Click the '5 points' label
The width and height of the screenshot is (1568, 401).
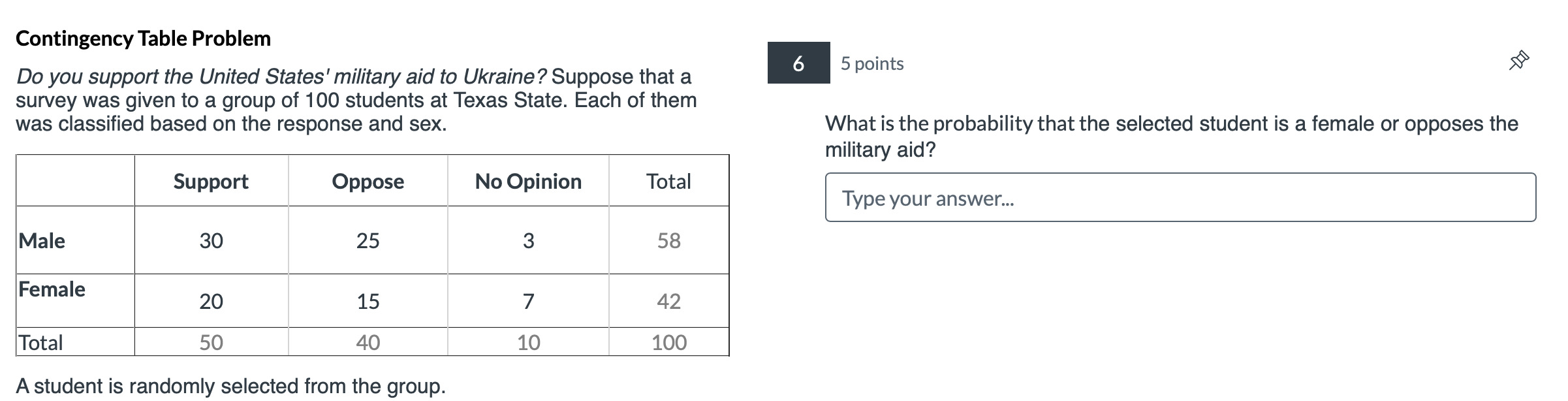(870, 63)
